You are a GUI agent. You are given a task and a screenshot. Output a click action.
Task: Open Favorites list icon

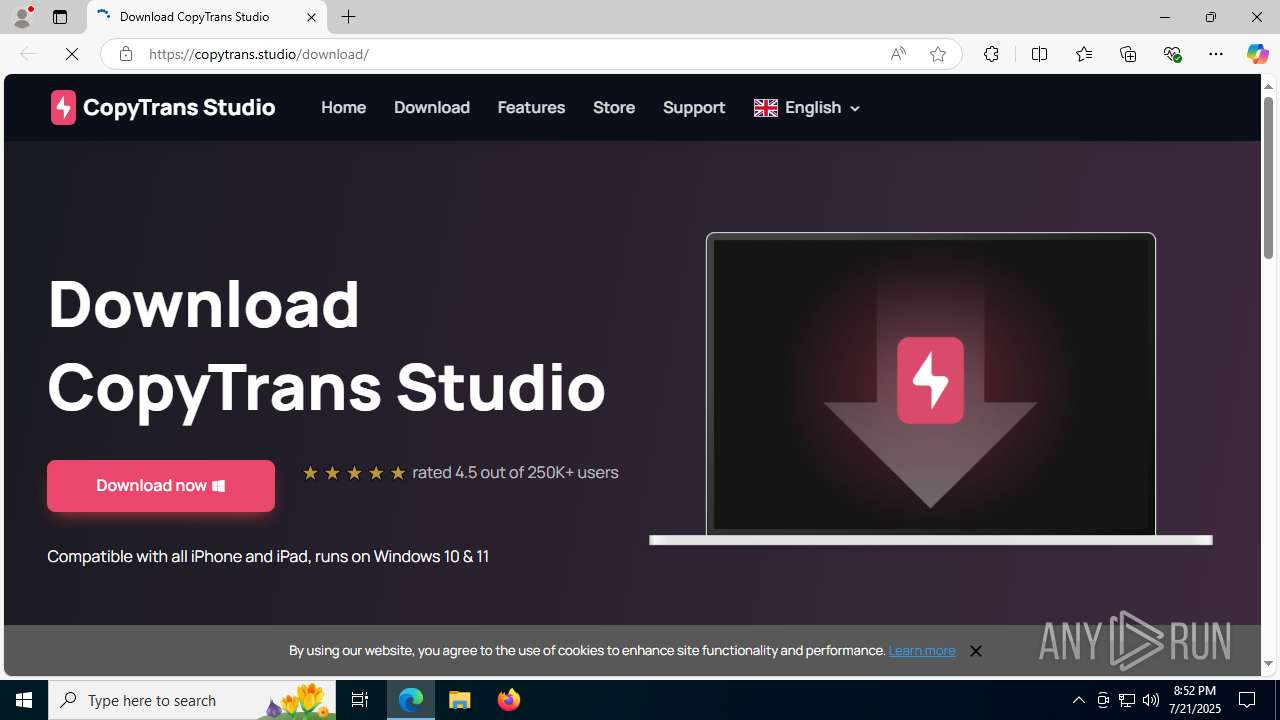click(1084, 54)
